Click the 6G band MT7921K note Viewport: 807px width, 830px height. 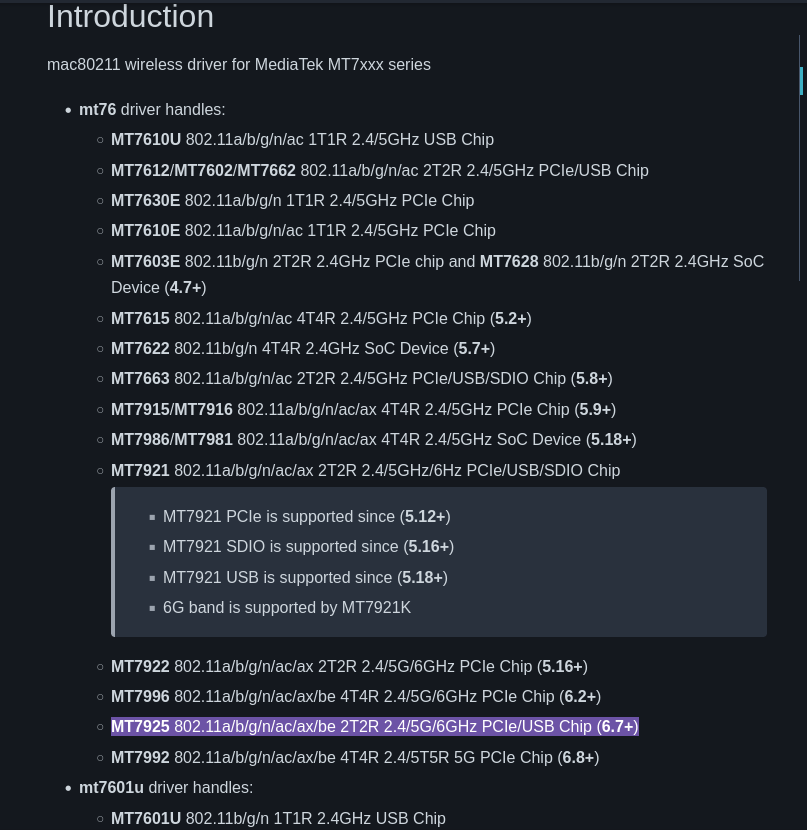pyautogui.click(x=286, y=608)
